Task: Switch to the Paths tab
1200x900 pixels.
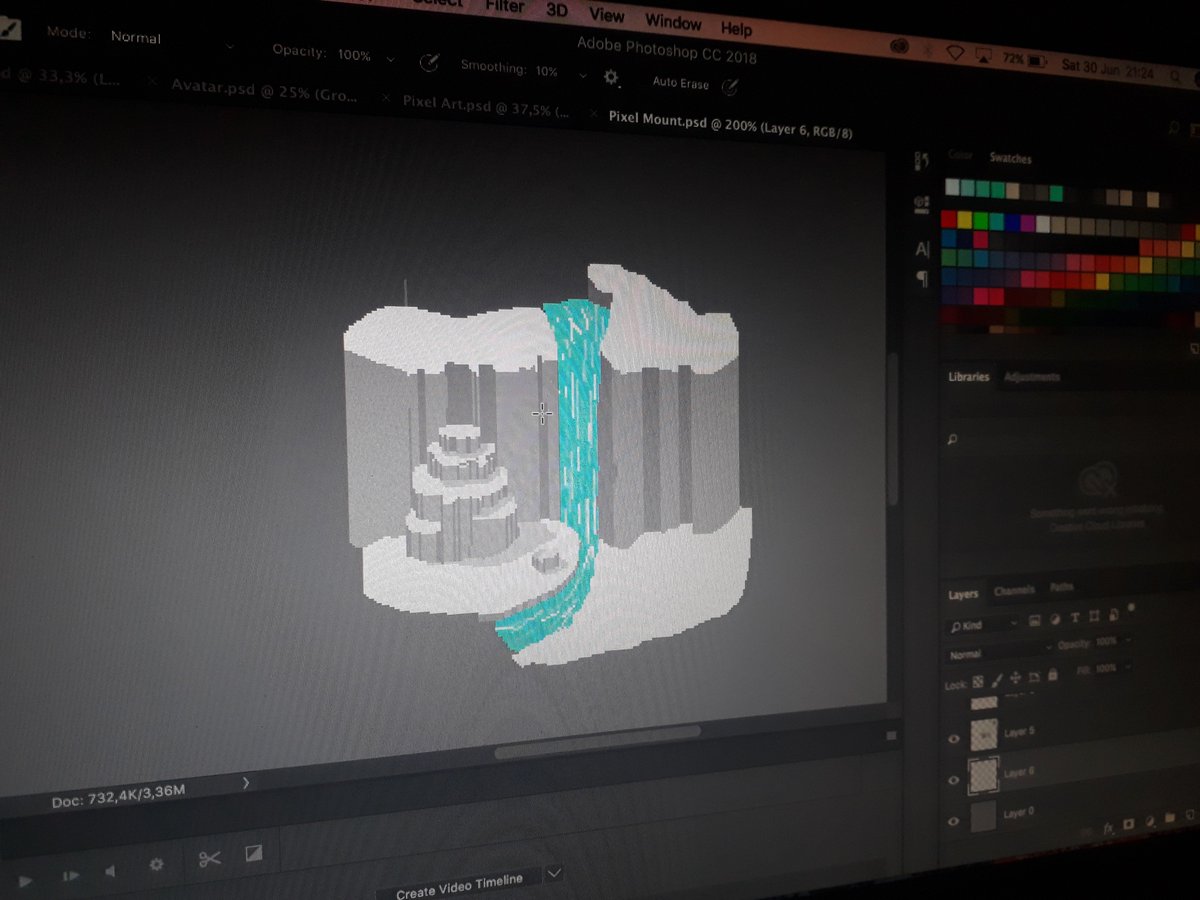Action: [1061, 587]
